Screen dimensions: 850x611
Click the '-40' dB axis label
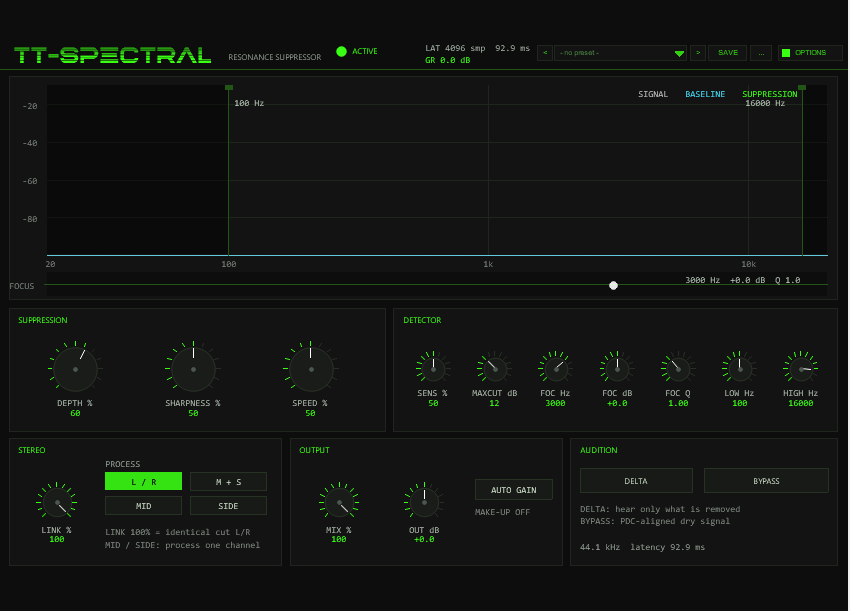(x=30, y=144)
